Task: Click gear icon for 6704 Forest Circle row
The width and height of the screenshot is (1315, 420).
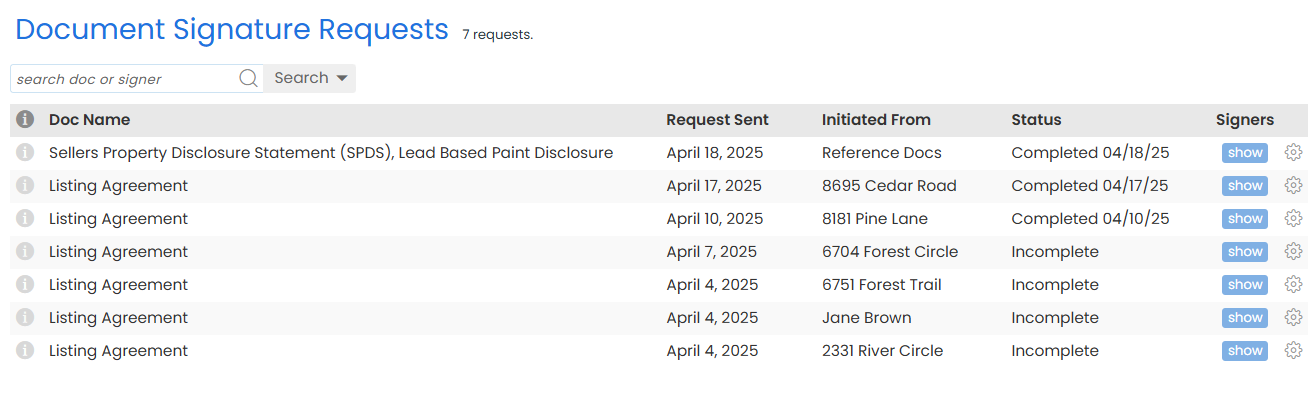Action: pos(1293,252)
